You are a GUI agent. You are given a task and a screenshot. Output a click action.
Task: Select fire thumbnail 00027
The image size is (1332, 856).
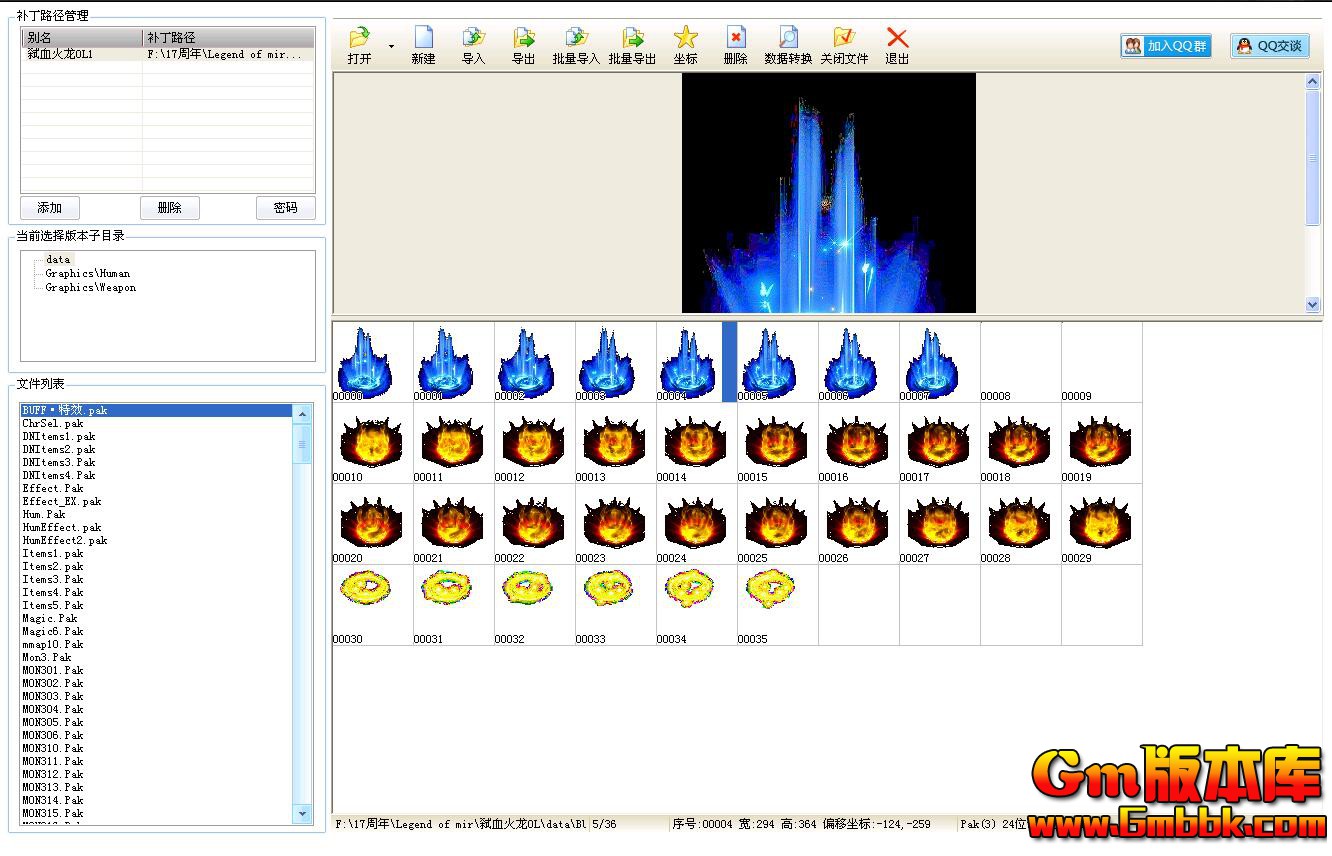[x=940, y=524]
